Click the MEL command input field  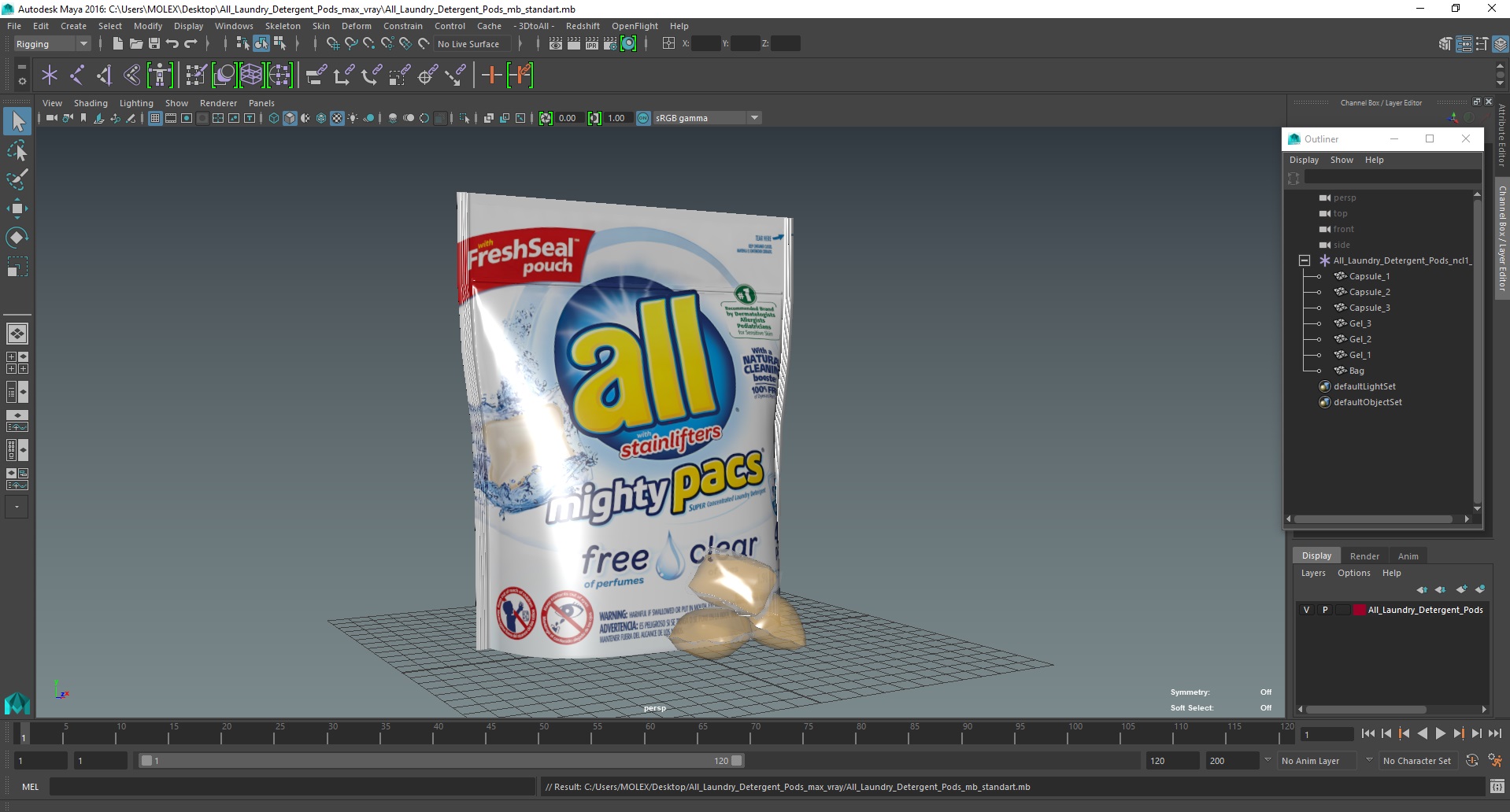[292, 786]
